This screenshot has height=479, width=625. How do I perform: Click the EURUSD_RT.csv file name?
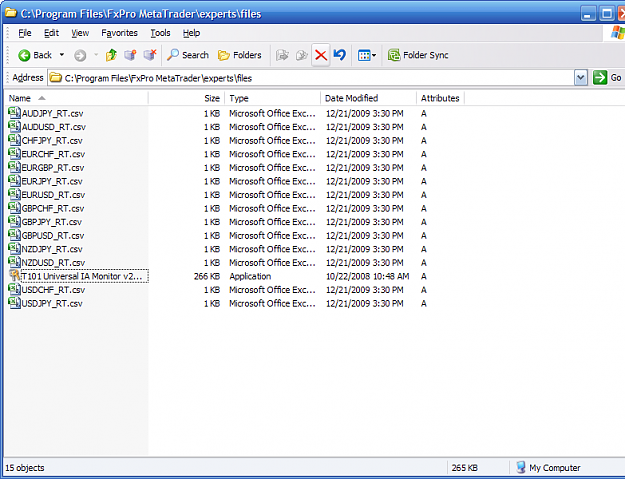coord(53,195)
